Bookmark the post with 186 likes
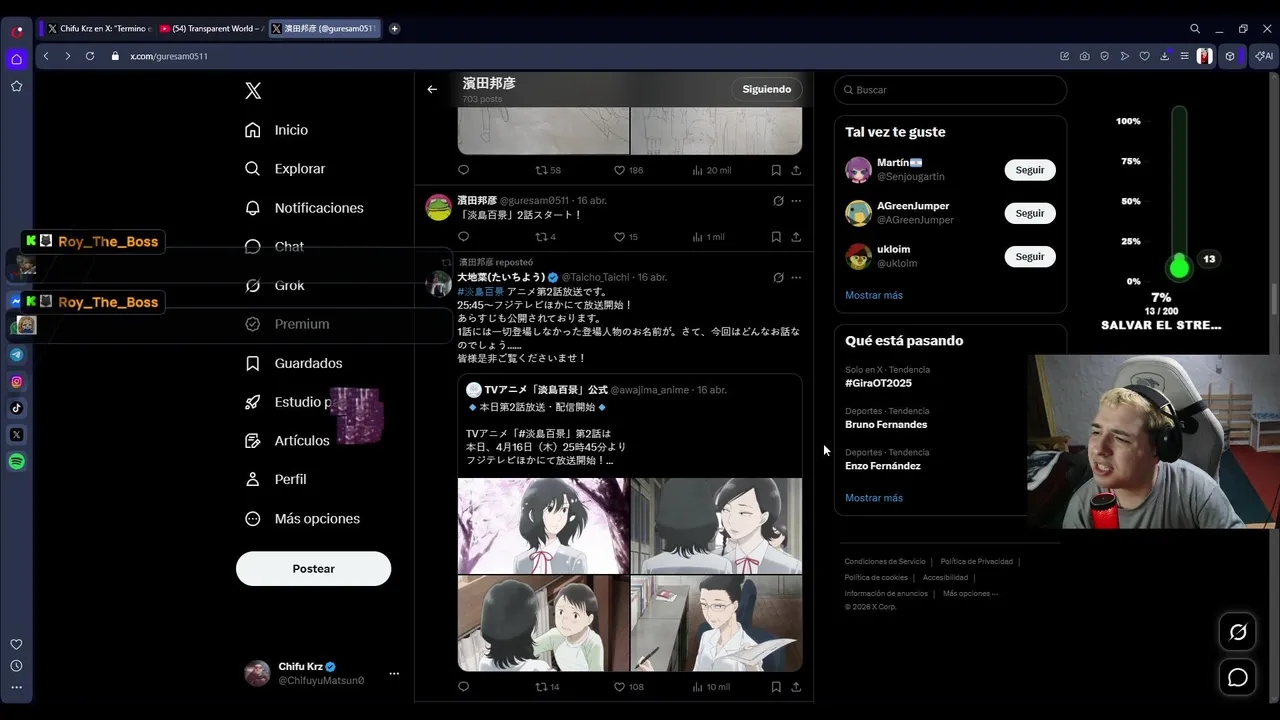 point(776,170)
